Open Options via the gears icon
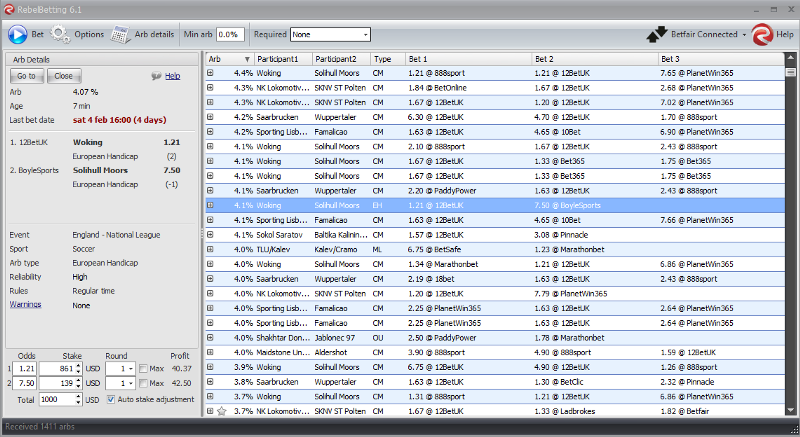Image resolution: width=800 pixels, height=437 pixels. tap(60, 34)
